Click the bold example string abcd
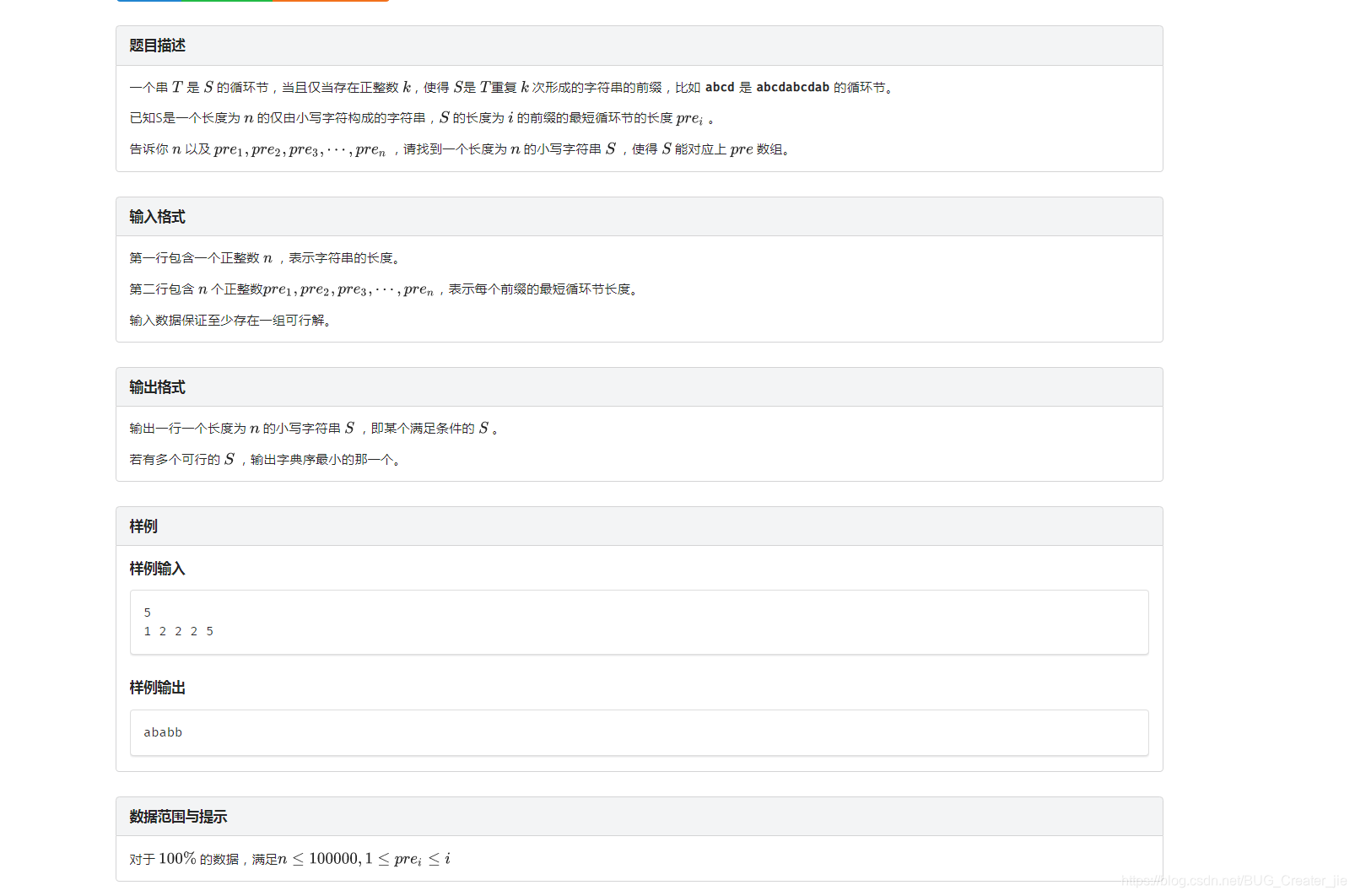 pyautogui.click(x=720, y=87)
